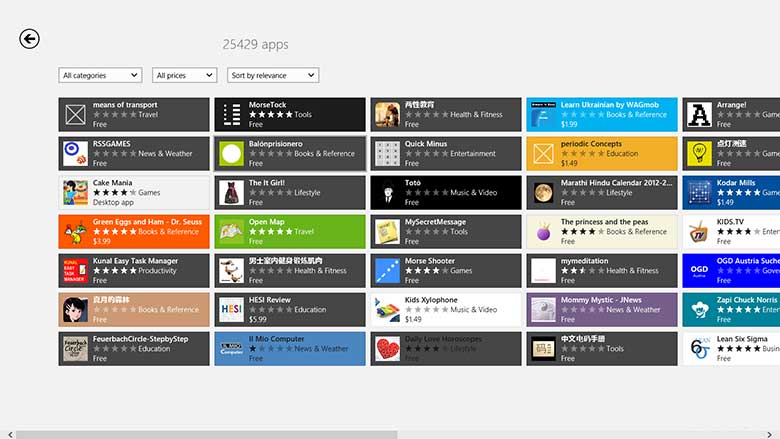Select the Open Map app tile

[x=290, y=231]
